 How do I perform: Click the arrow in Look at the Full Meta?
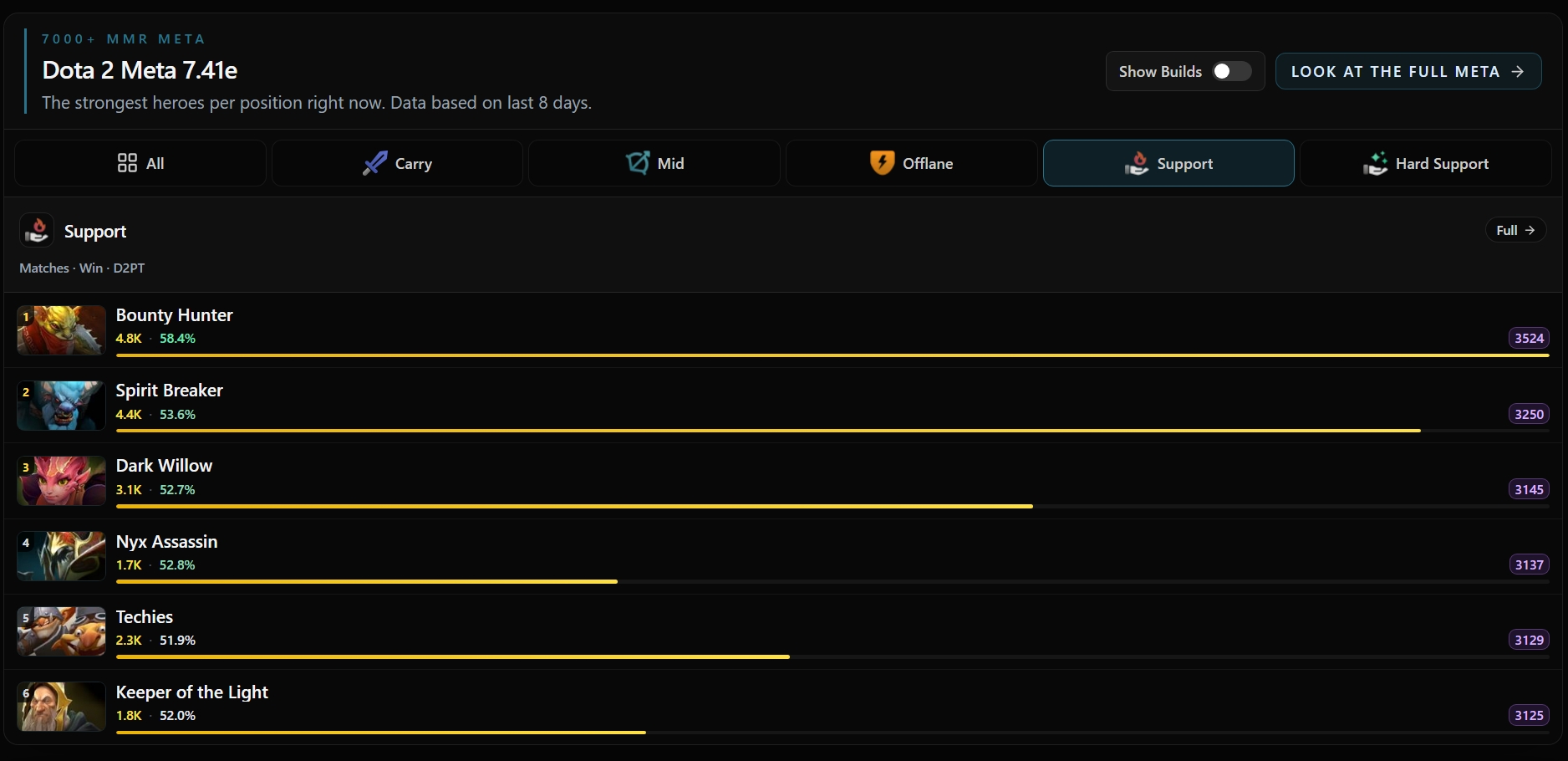pos(1517,72)
